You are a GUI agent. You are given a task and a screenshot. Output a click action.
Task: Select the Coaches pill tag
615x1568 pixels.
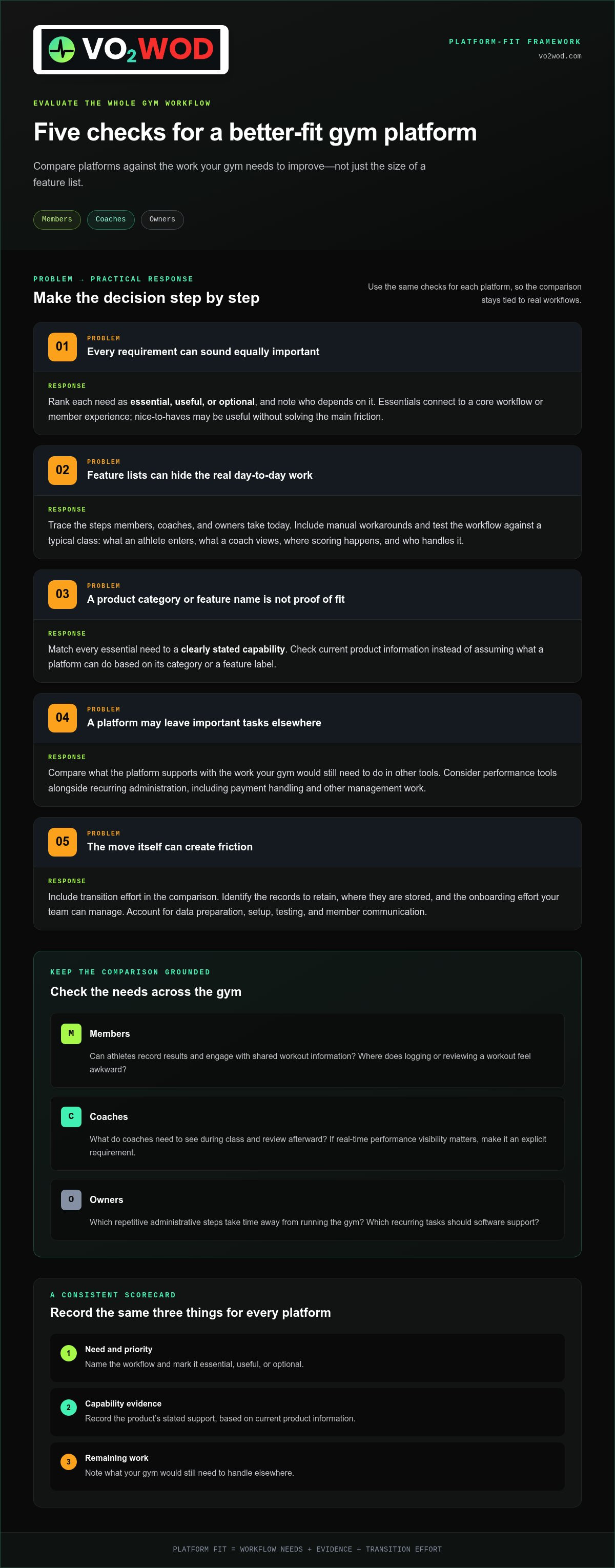(x=111, y=220)
